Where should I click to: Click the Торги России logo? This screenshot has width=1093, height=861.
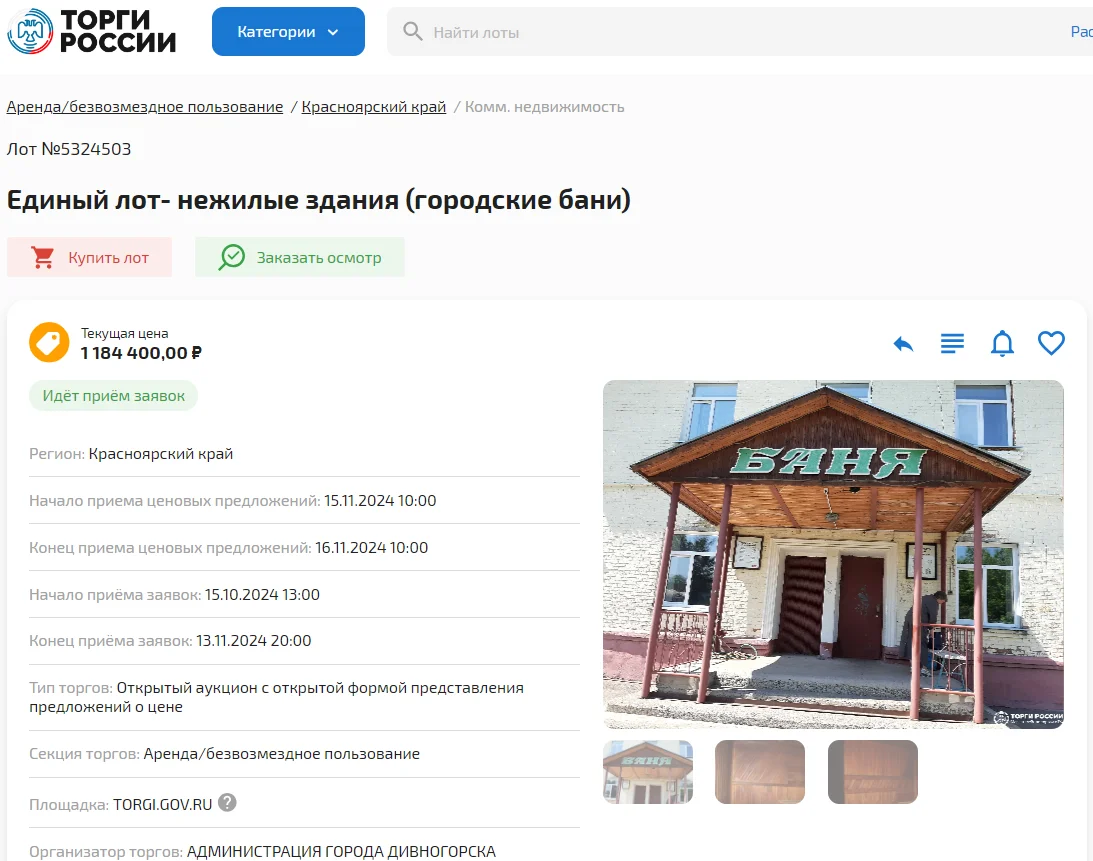tap(91, 31)
